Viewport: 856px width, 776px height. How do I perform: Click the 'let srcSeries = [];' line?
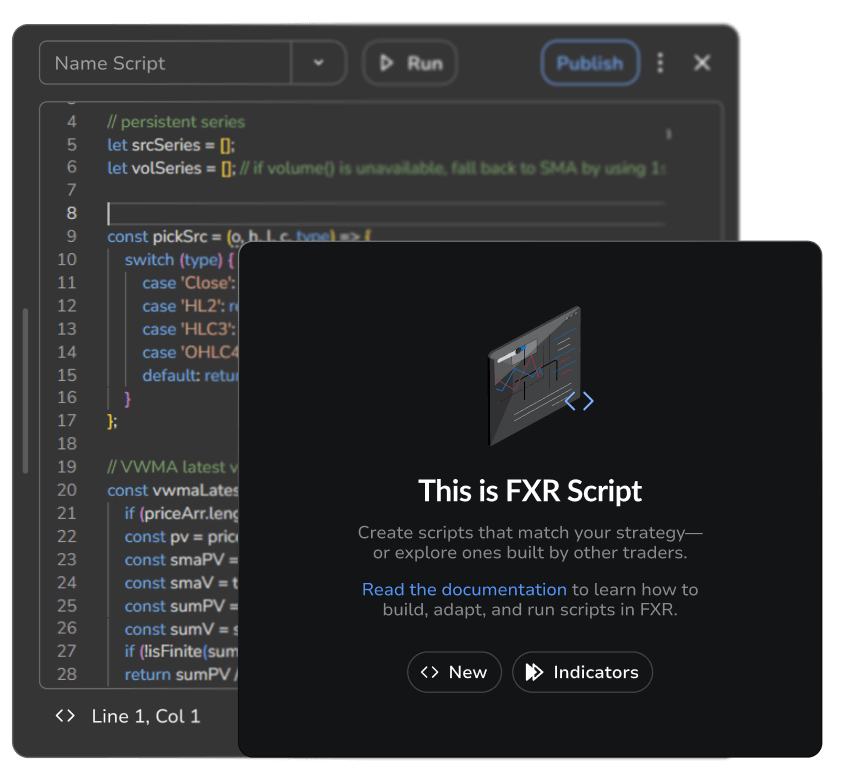tap(171, 145)
